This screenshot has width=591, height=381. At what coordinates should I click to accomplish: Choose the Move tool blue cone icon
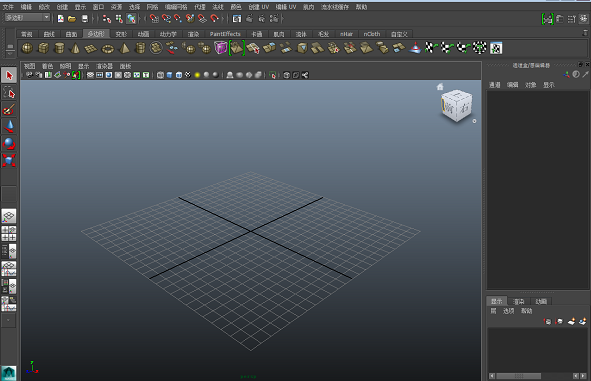[9, 126]
